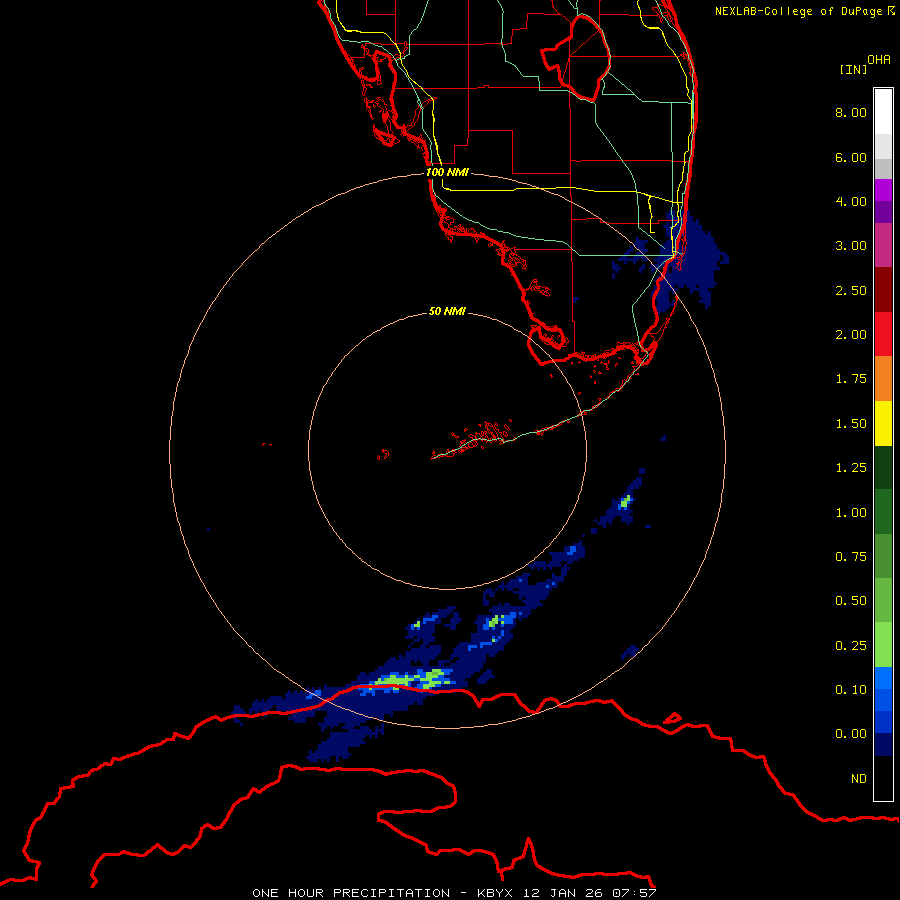Pick the pink swatch beside 3.00

[883, 245]
